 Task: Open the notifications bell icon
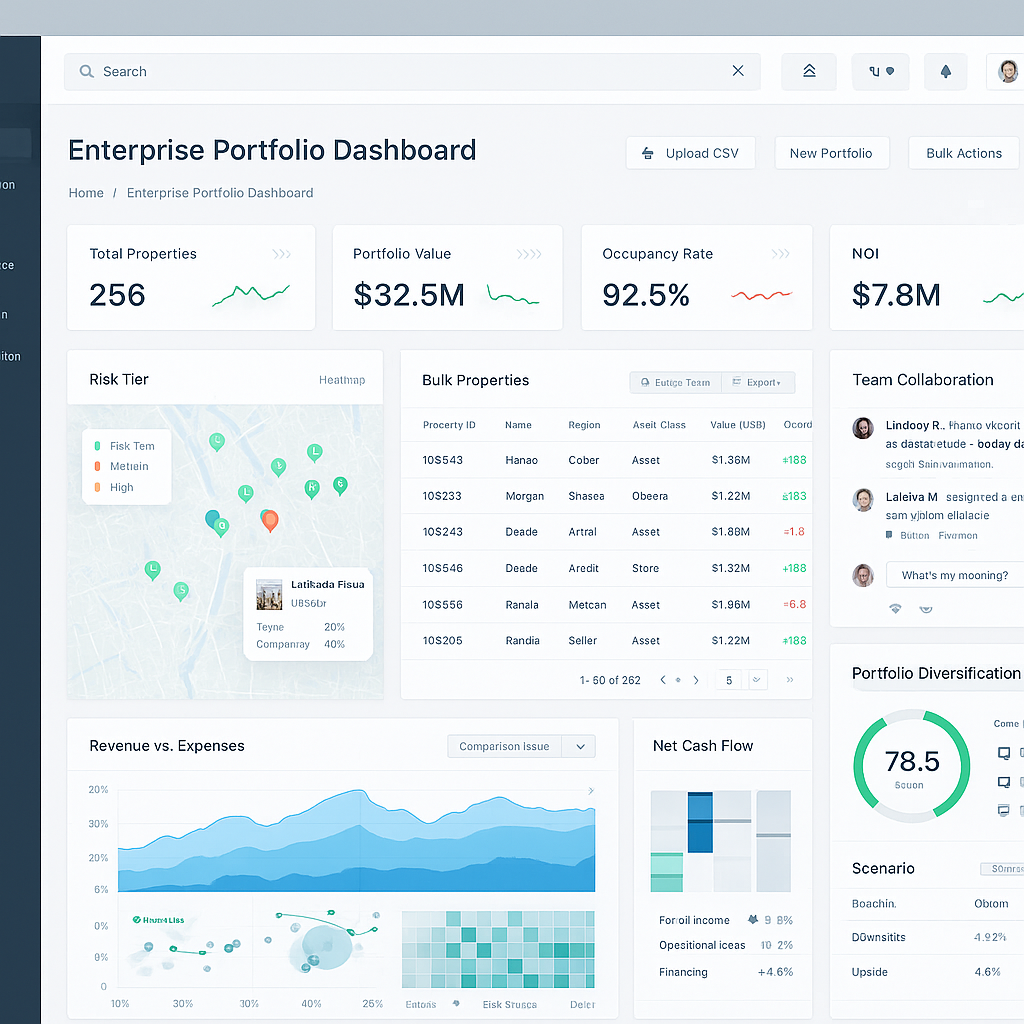click(x=945, y=71)
